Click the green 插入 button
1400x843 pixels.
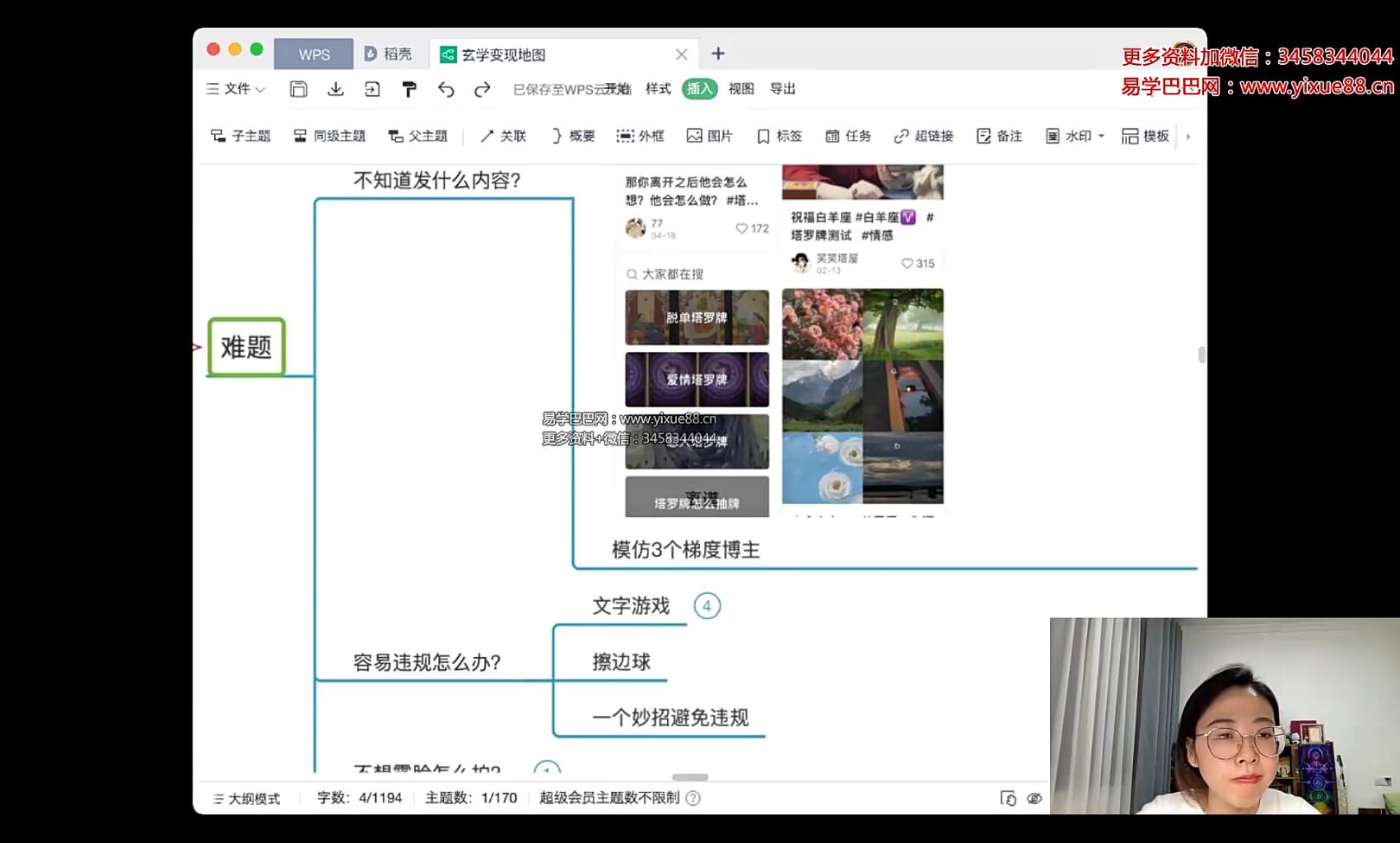(x=698, y=88)
